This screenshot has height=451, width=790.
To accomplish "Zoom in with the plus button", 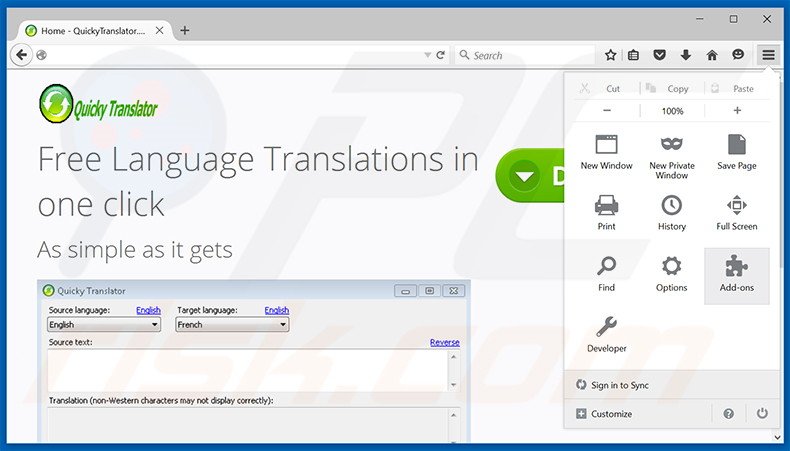I will [x=737, y=110].
